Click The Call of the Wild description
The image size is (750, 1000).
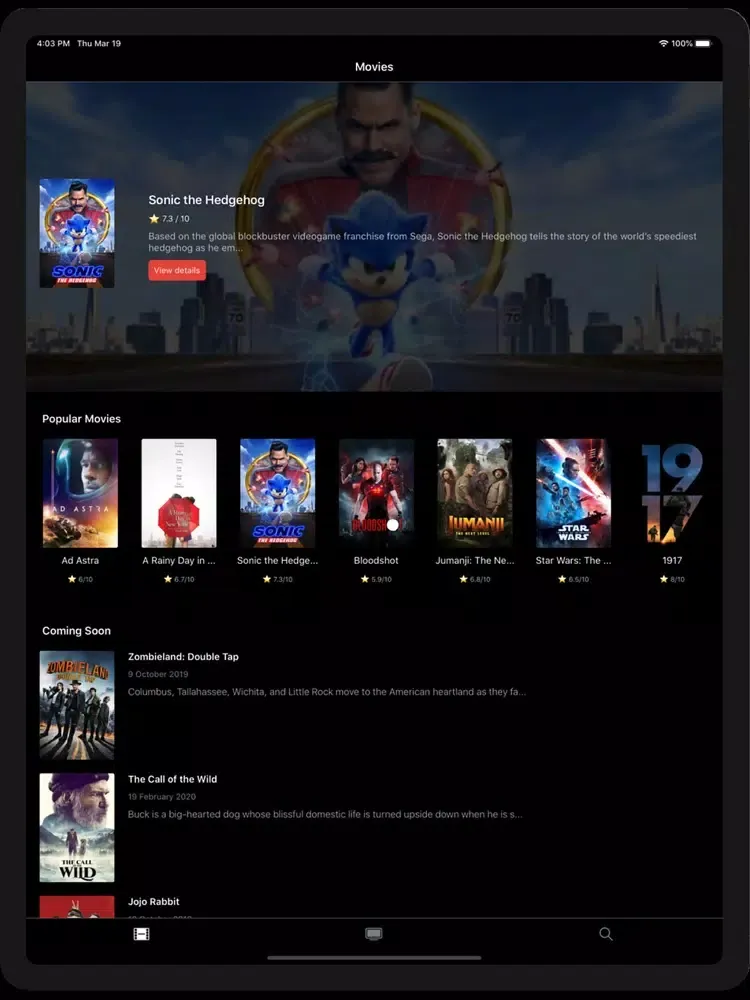[325, 814]
